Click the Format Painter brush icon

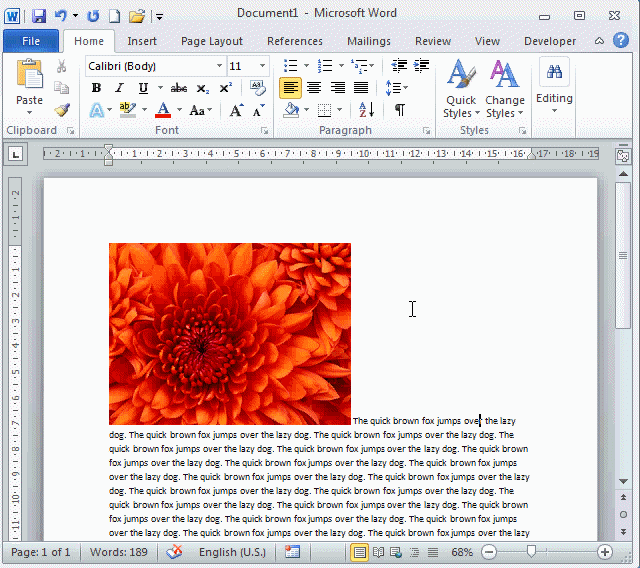62,111
